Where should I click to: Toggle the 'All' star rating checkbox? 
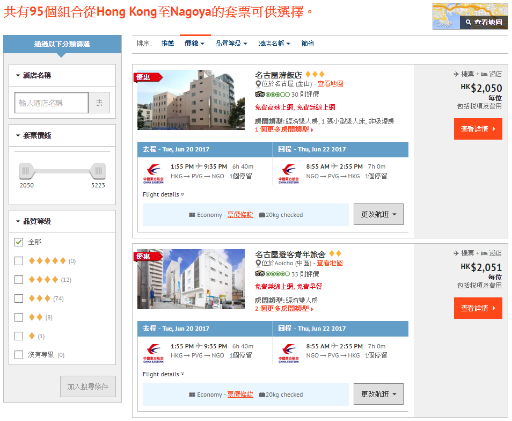19,242
